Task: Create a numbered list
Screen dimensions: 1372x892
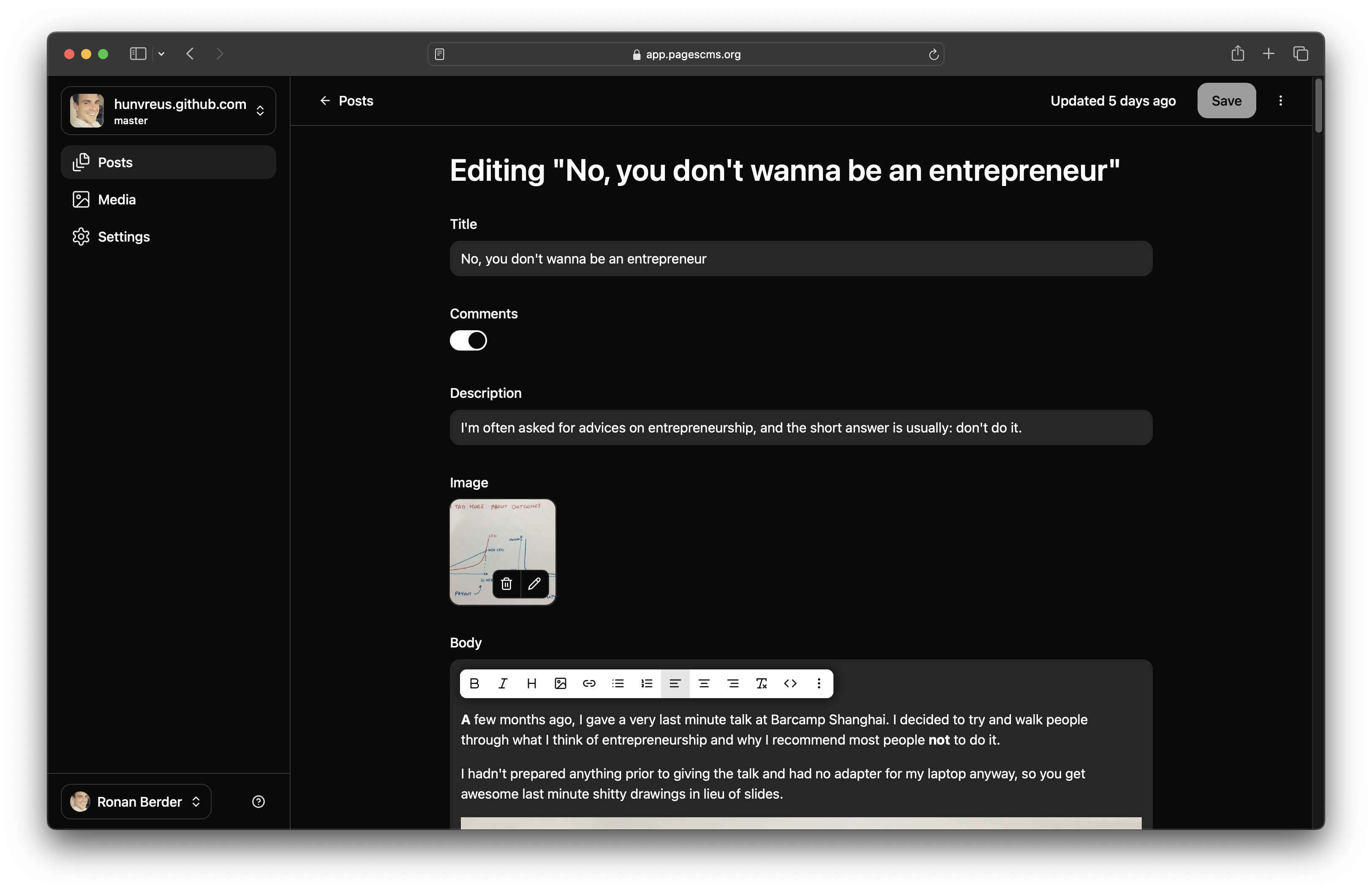Action: (647, 683)
